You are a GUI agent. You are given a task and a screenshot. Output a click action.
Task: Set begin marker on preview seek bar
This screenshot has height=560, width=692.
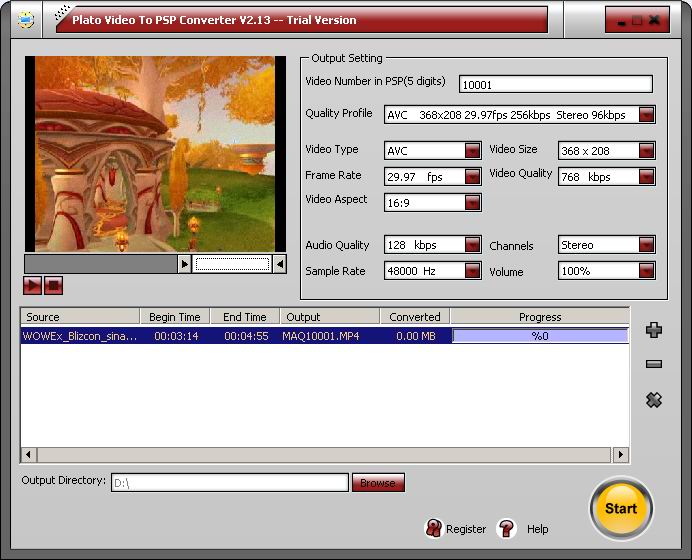coord(184,264)
